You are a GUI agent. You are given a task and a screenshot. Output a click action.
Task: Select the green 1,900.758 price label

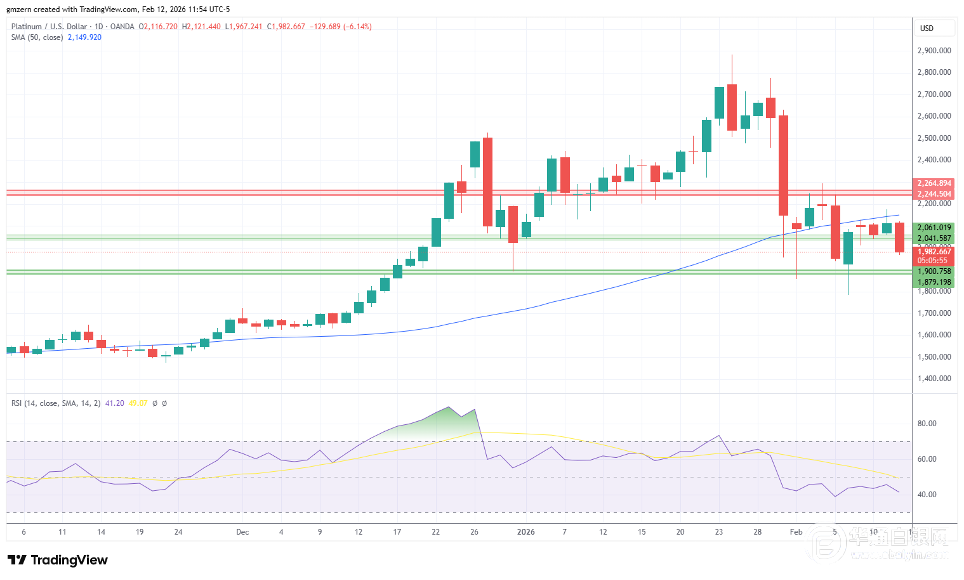933,272
